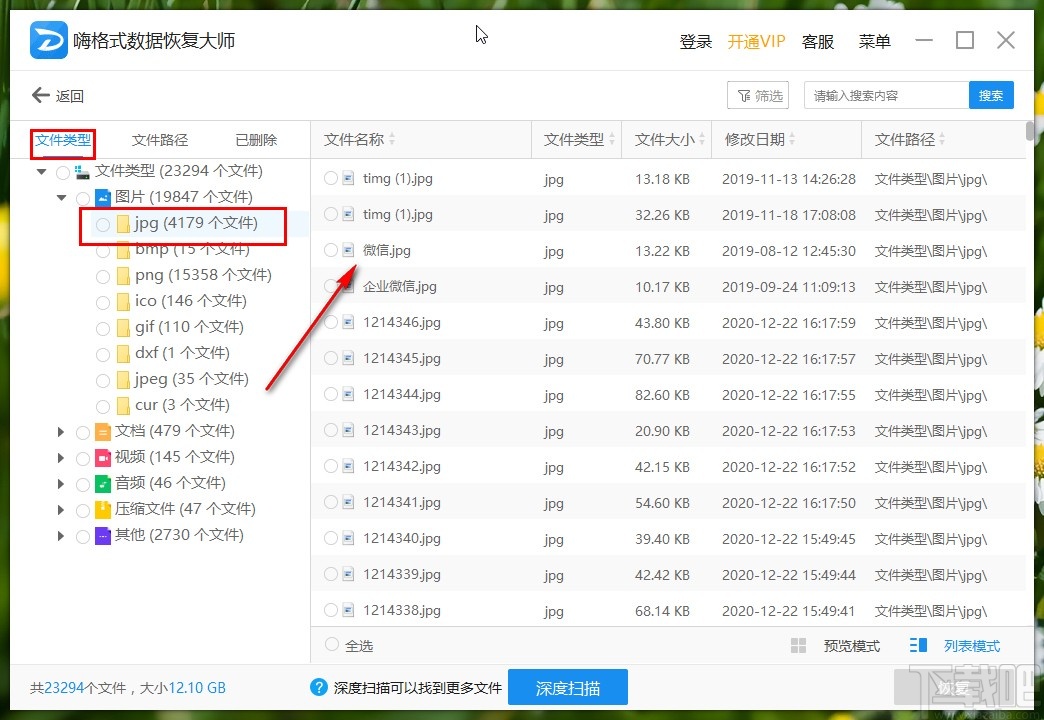Collapse the 图片 tree node
This screenshot has width=1044, height=720.
61,198
